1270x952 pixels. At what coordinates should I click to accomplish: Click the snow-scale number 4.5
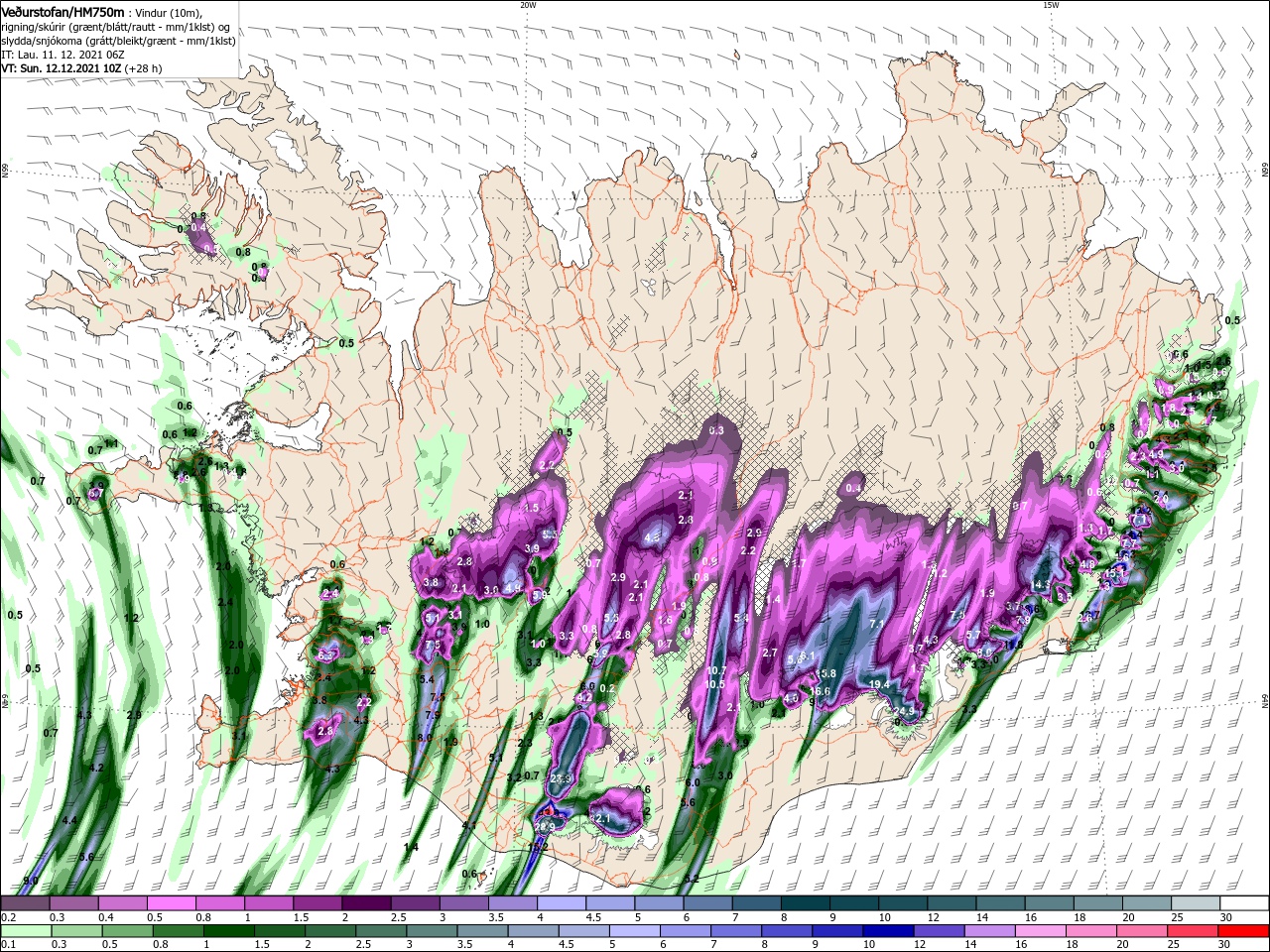point(593,917)
